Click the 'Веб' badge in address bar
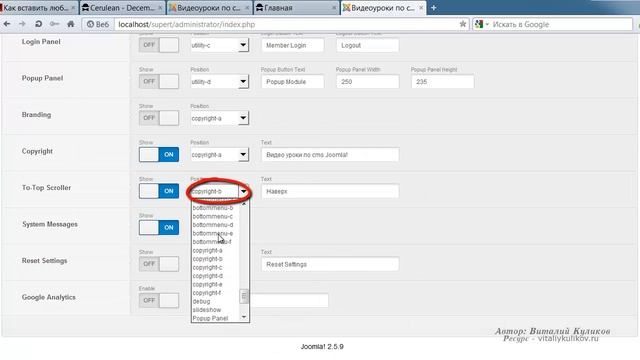Image resolution: width=640 pixels, height=360 pixels. [98, 24]
